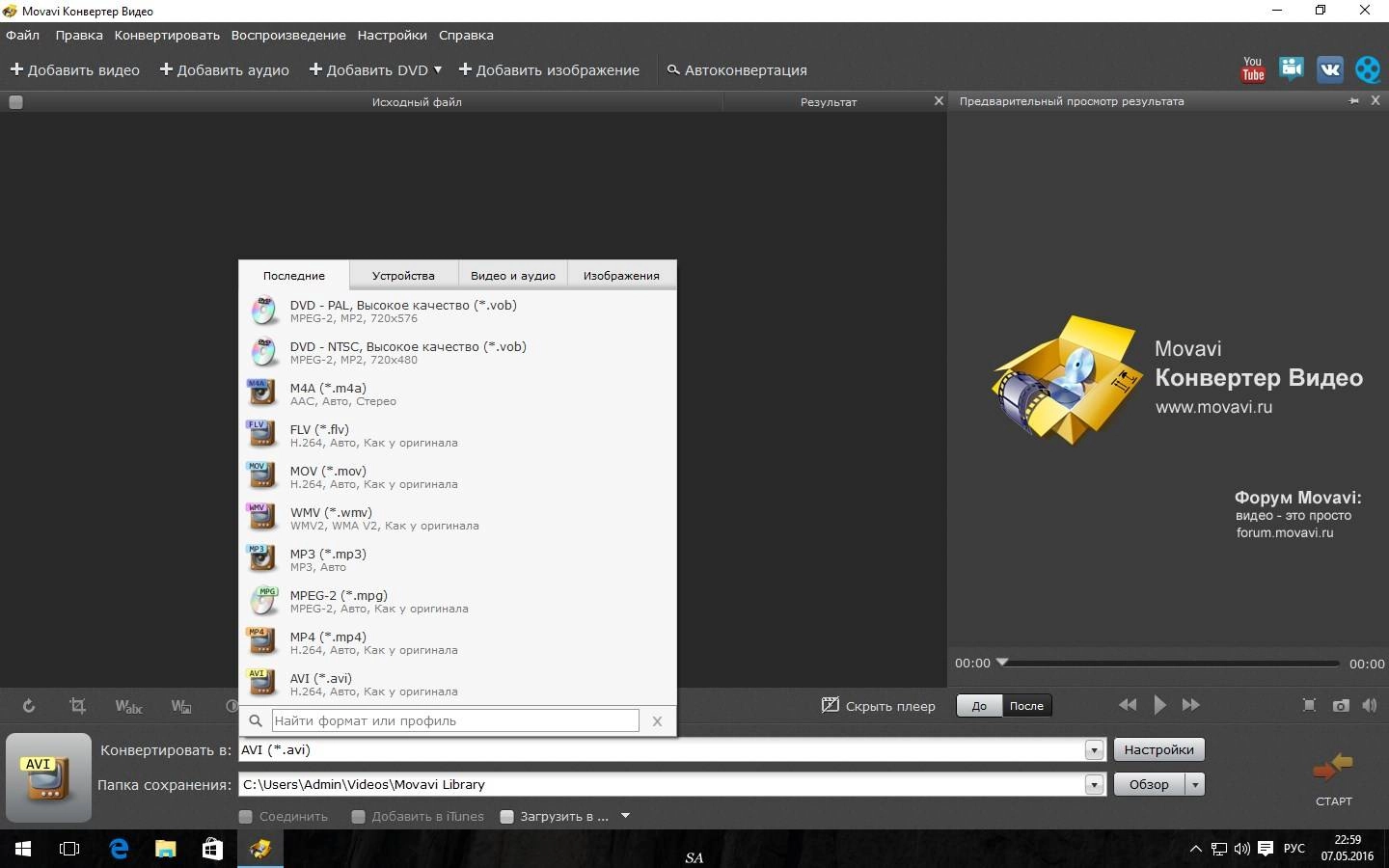The image size is (1389, 868).
Task: Add a text watermark with Wabc icon
Action: click(128, 706)
